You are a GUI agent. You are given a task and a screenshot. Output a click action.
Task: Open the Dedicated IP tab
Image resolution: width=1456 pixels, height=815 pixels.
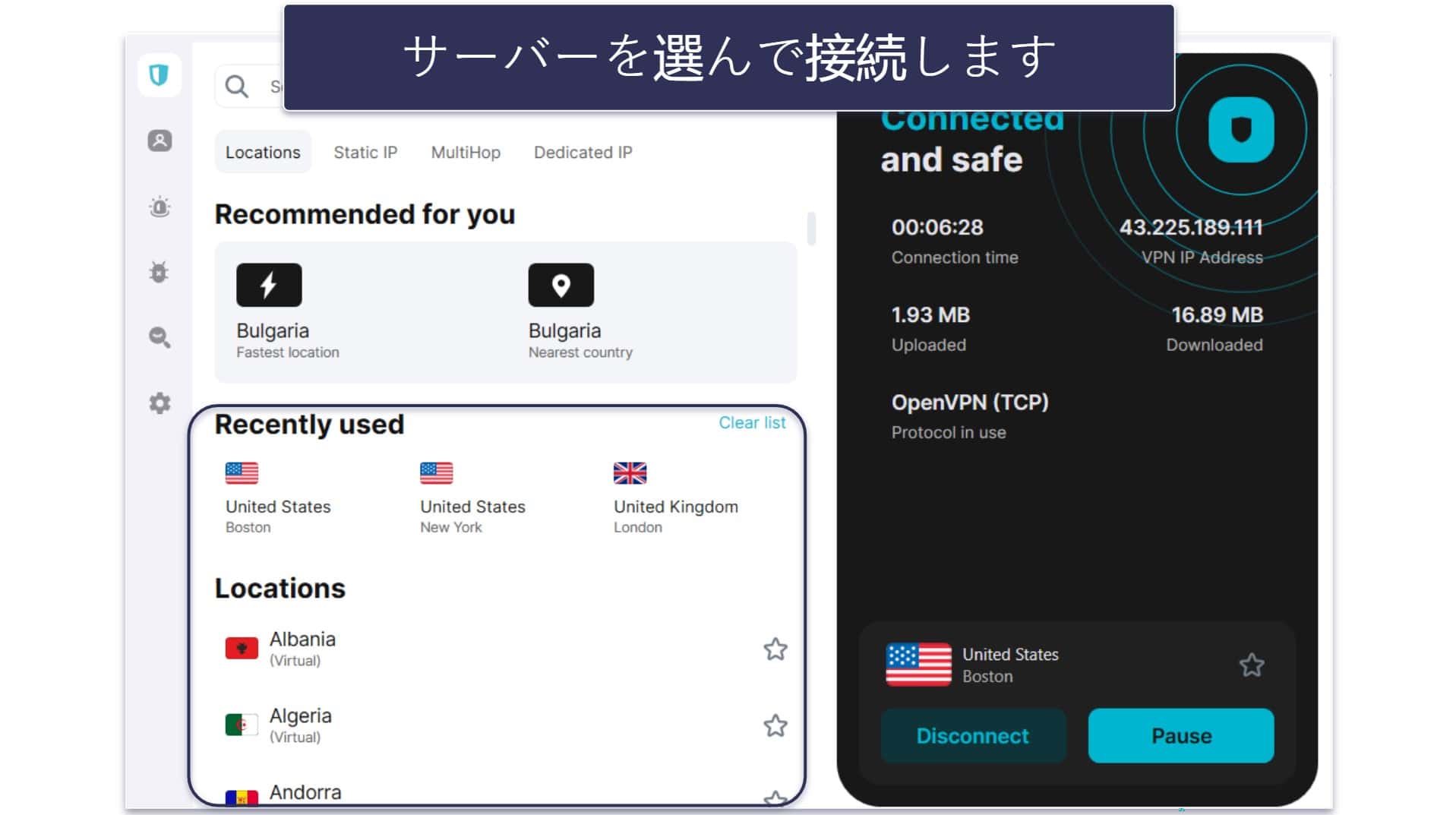tap(583, 152)
